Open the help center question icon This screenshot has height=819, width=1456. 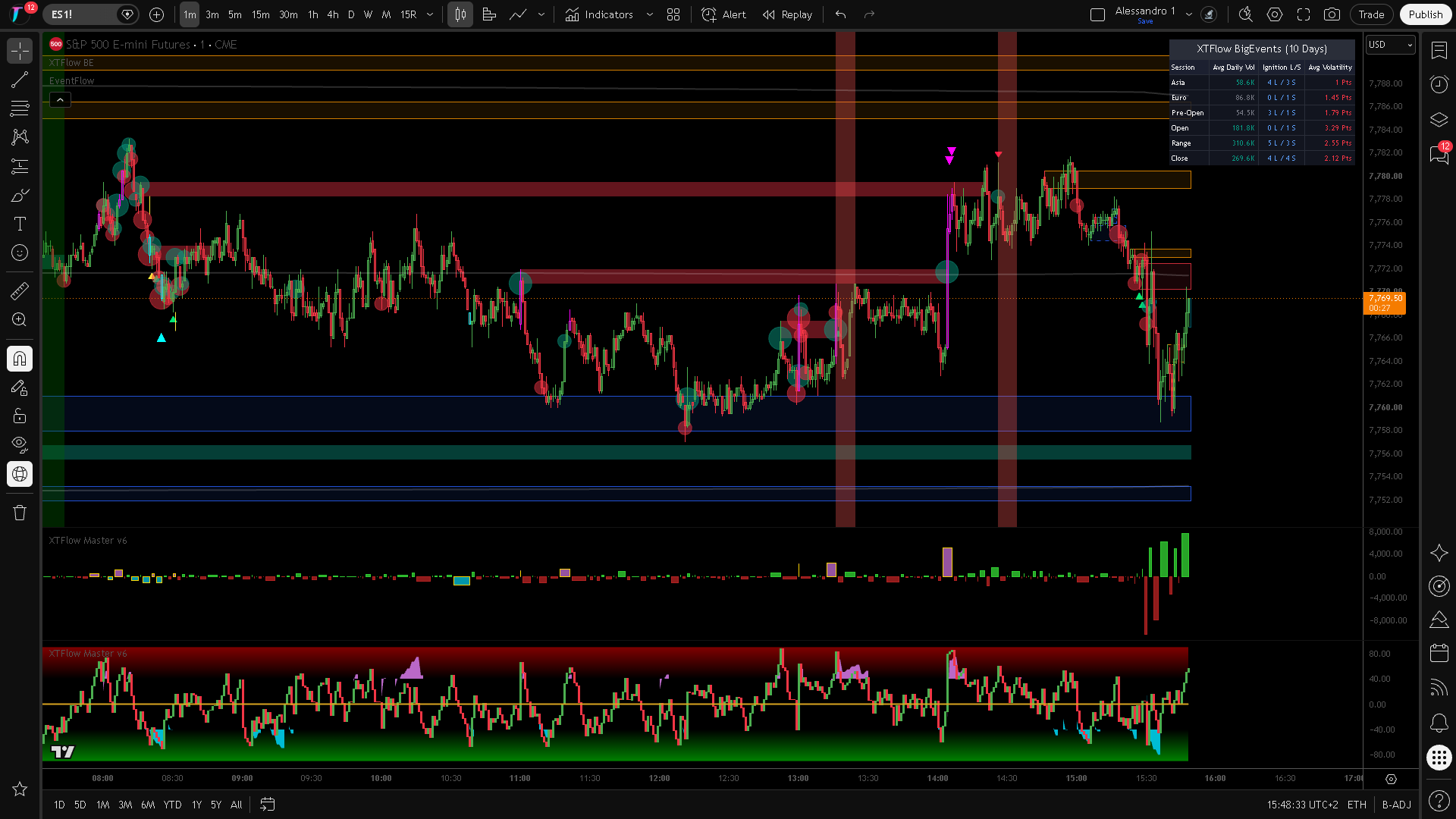1439,800
